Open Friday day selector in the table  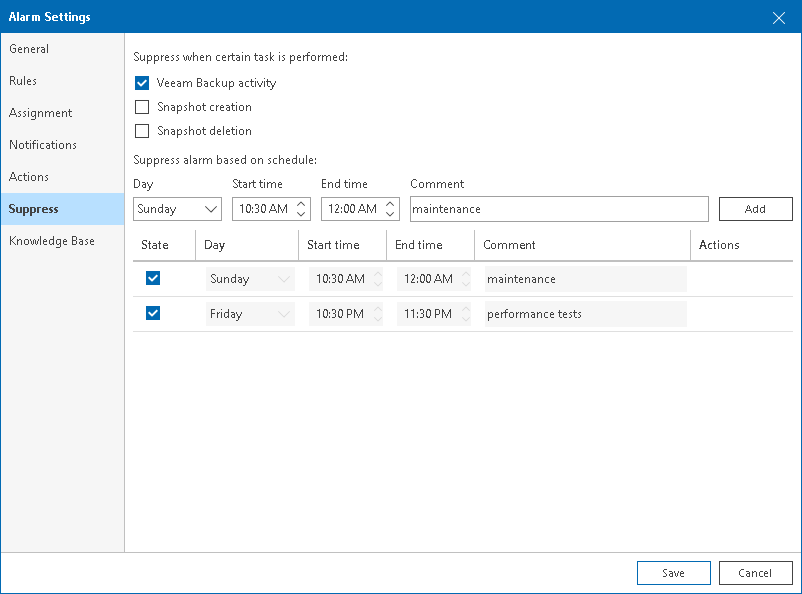click(249, 313)
